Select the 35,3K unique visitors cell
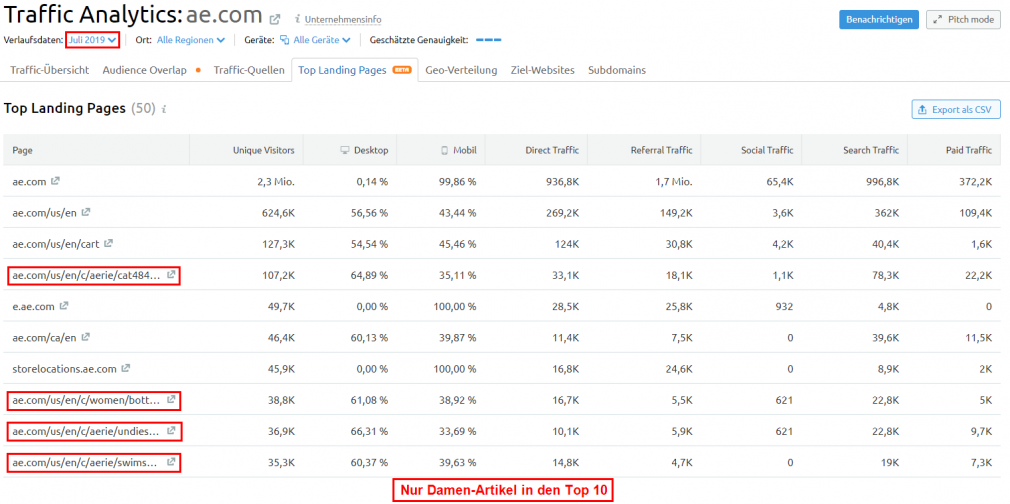1010x504 pixels. [x=281, y=462]
